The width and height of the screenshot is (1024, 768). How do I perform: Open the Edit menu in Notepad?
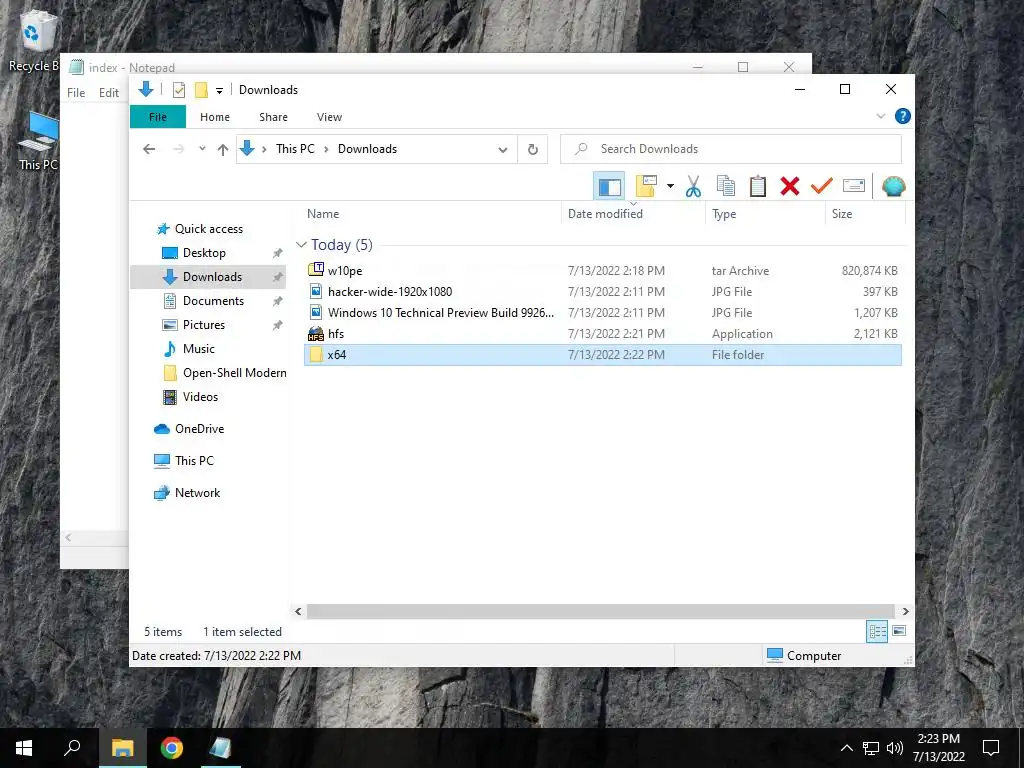click(x=108, y=93)
